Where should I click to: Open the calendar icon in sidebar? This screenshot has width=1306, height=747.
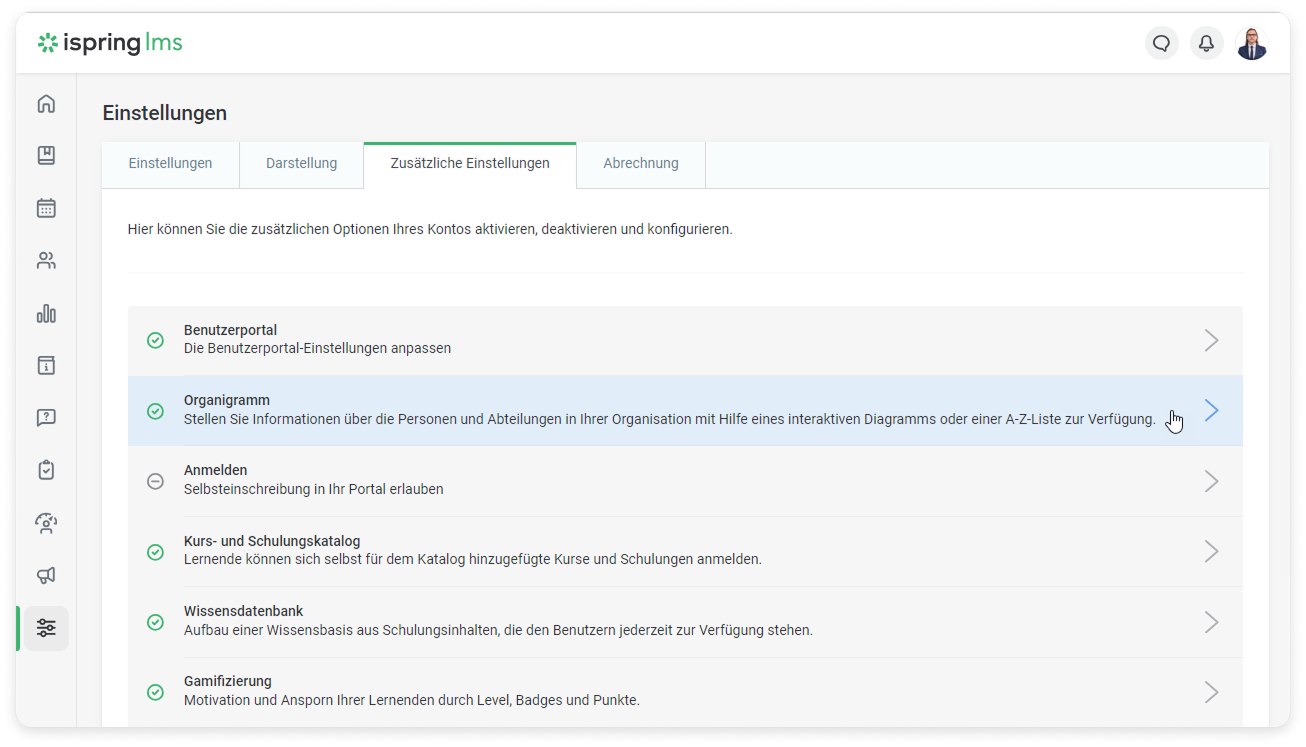pos(46,208)
